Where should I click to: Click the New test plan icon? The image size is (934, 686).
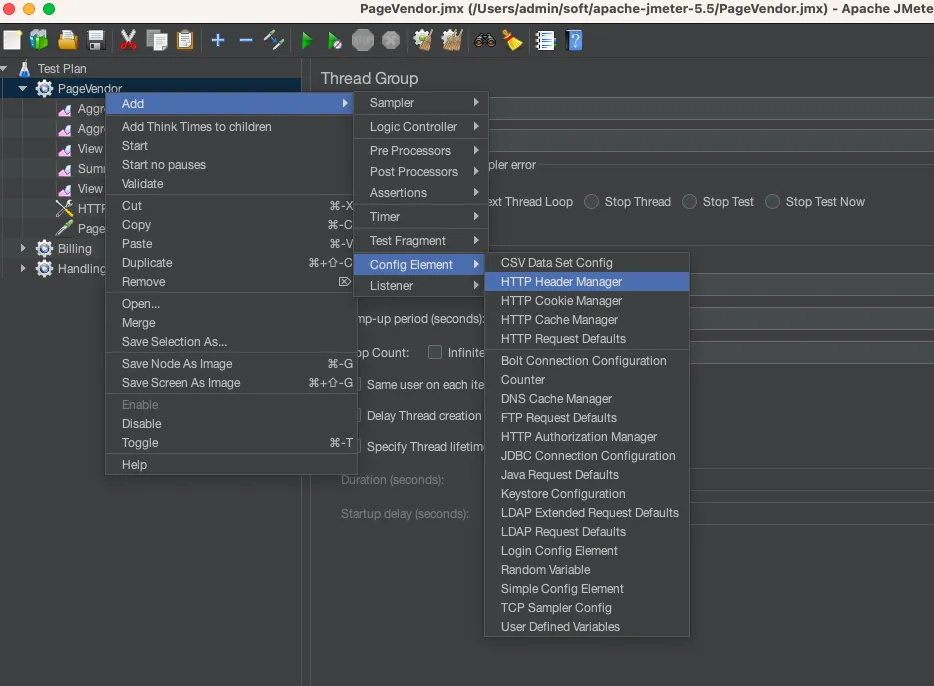click(12, 40)
